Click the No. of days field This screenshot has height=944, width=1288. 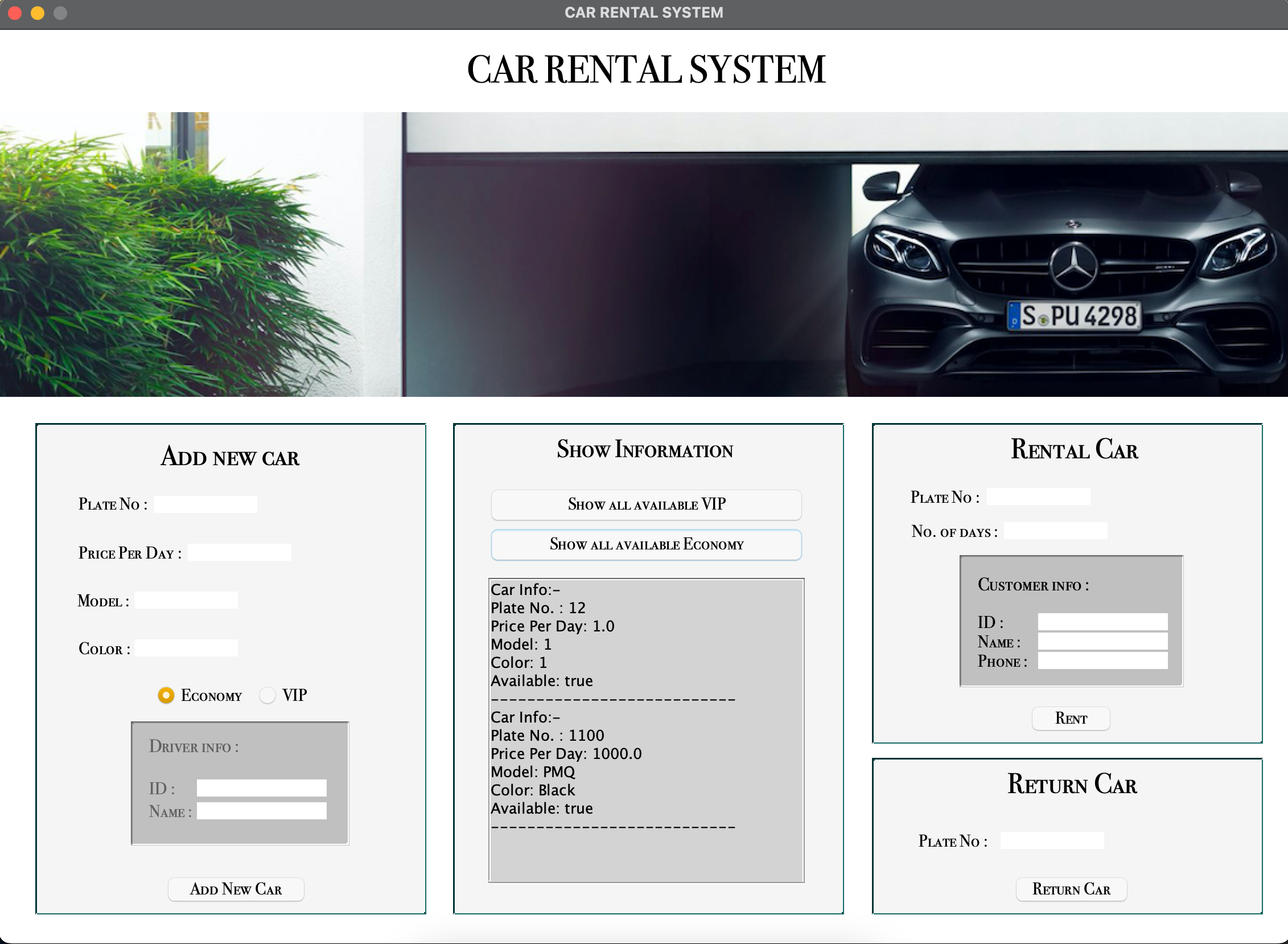1056,530
